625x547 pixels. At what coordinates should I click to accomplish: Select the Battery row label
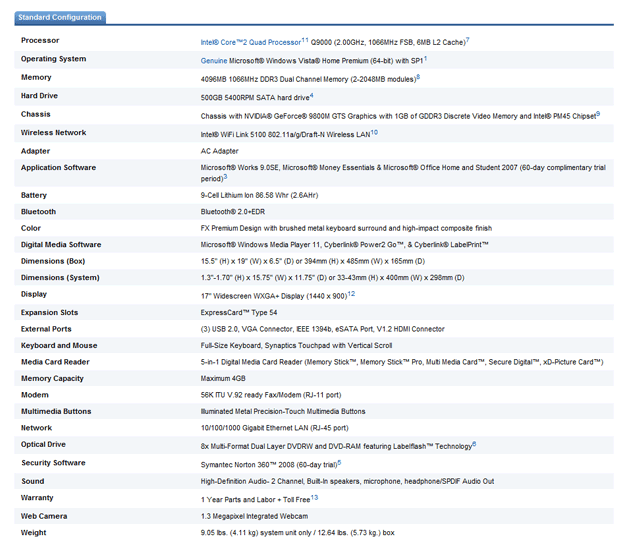(33, 195)
